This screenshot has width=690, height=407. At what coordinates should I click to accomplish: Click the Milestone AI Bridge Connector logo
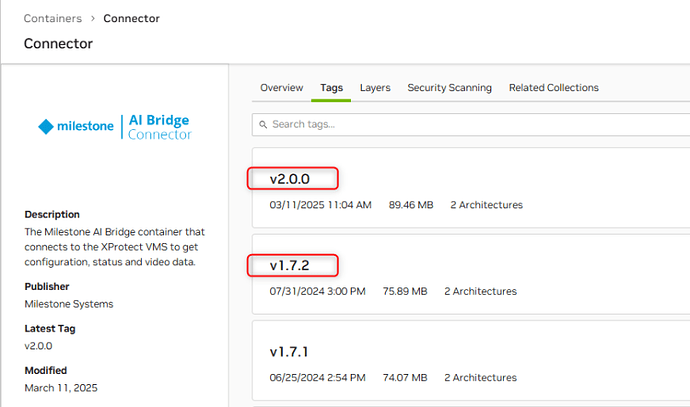tap(115, 127)
